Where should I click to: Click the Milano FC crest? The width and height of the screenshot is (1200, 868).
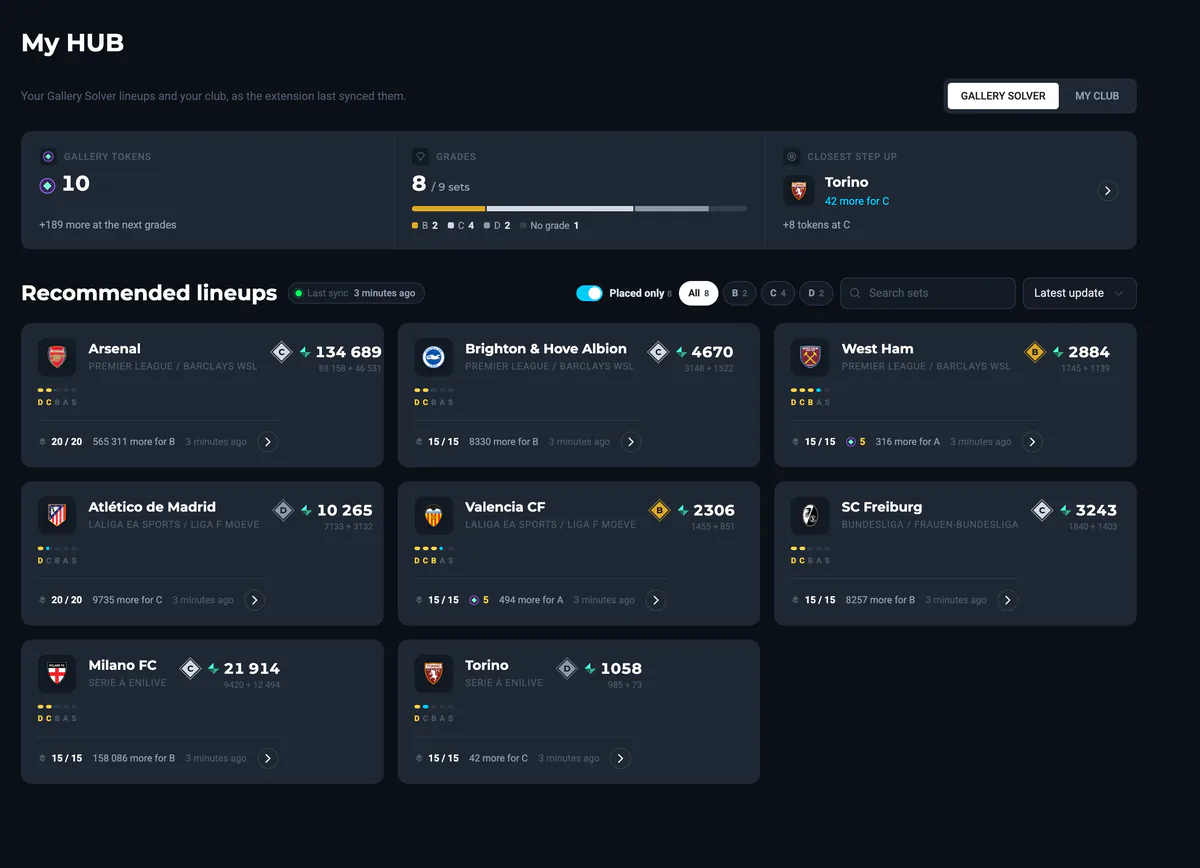57,673
